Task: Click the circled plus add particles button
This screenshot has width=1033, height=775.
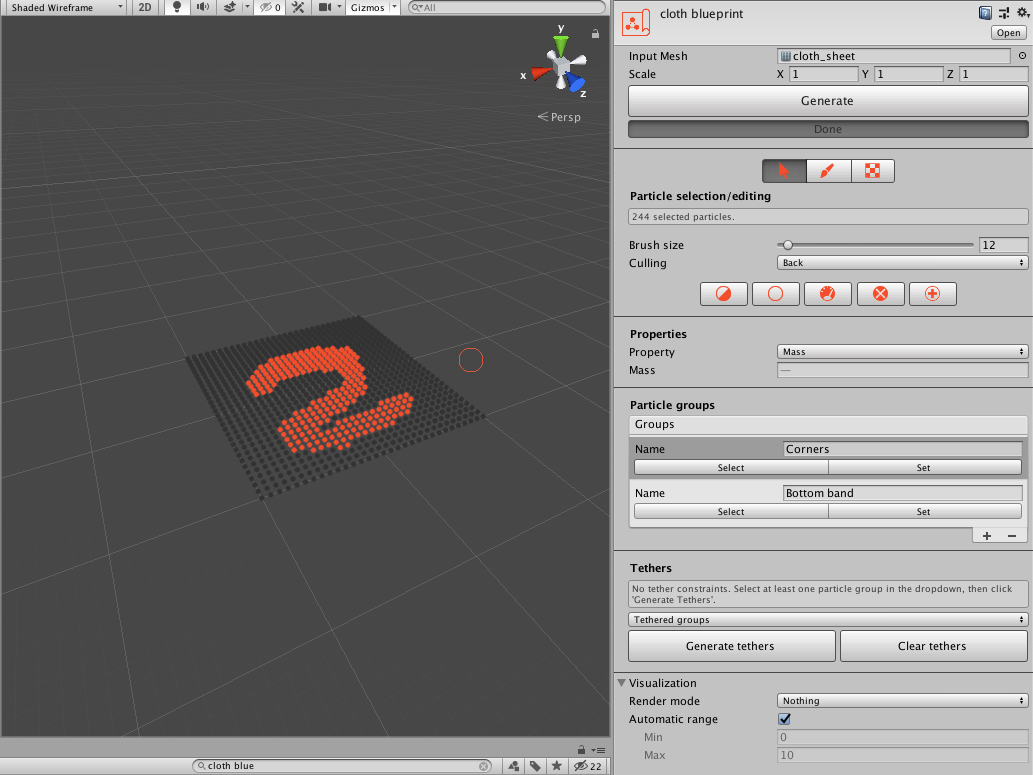Action: click(x=932, y=294)
